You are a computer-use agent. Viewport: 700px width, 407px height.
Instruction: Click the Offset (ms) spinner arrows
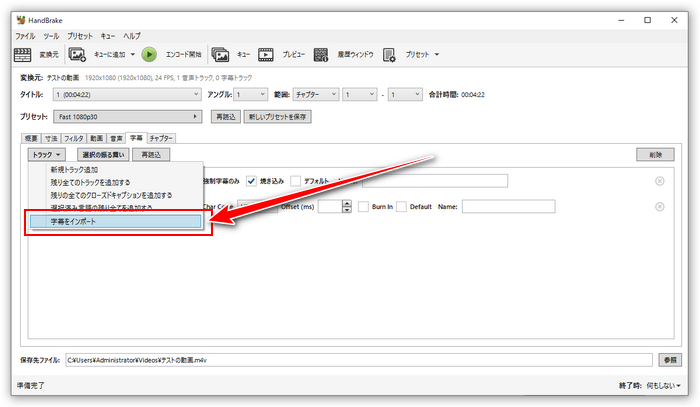point(347,206)
